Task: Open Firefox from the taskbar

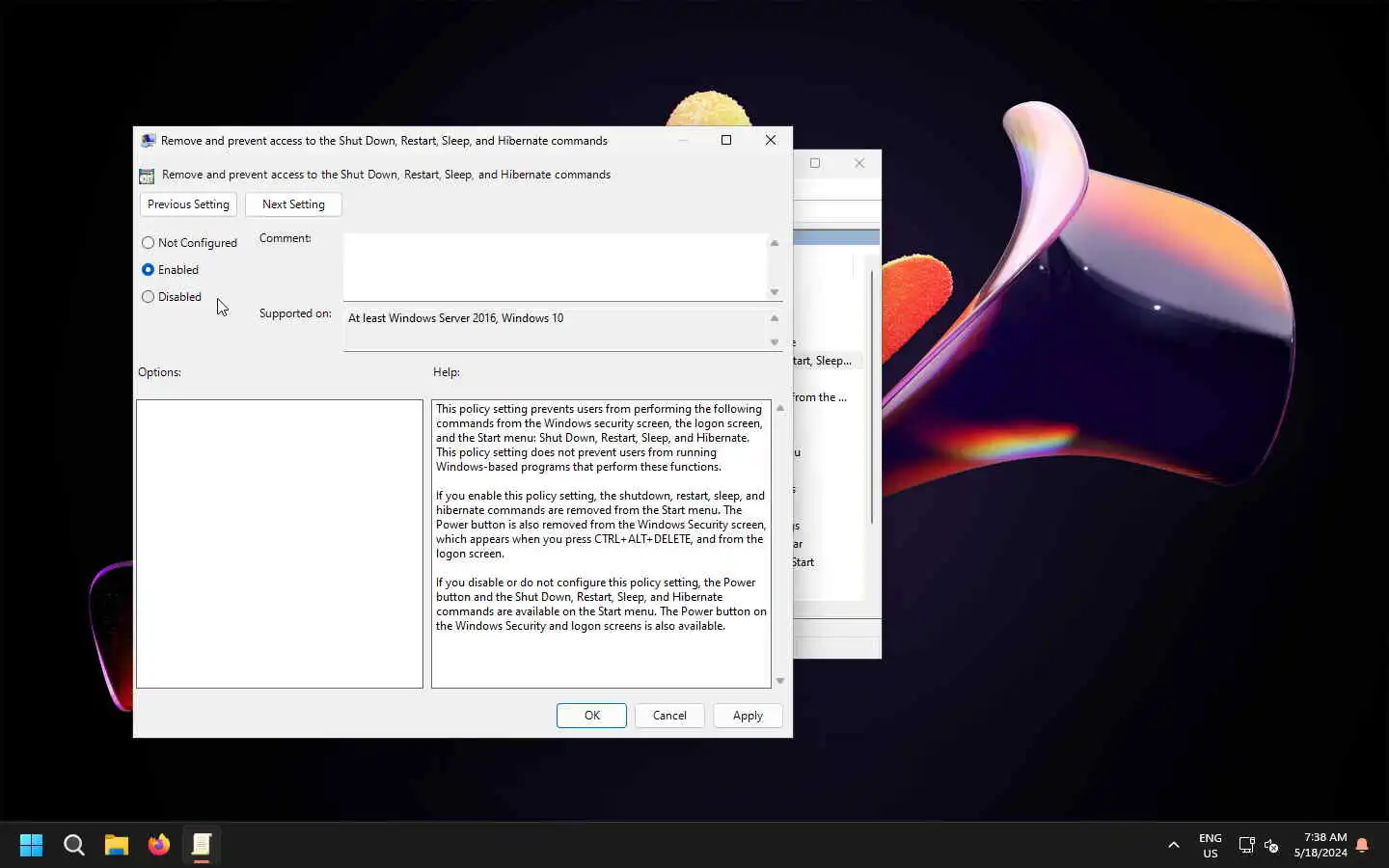Action: pos(159,845)
